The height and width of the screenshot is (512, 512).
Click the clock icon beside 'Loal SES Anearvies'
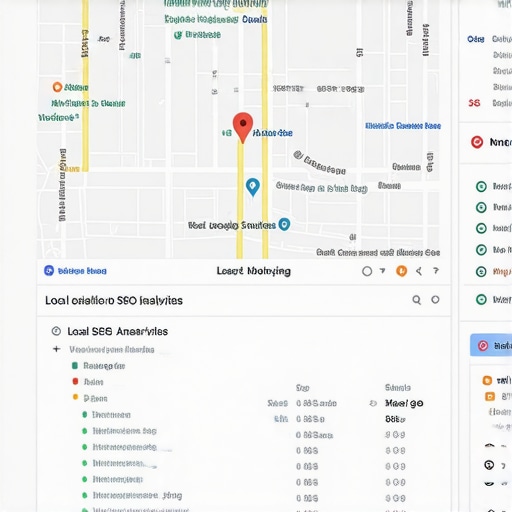click(x=56, y=331)
